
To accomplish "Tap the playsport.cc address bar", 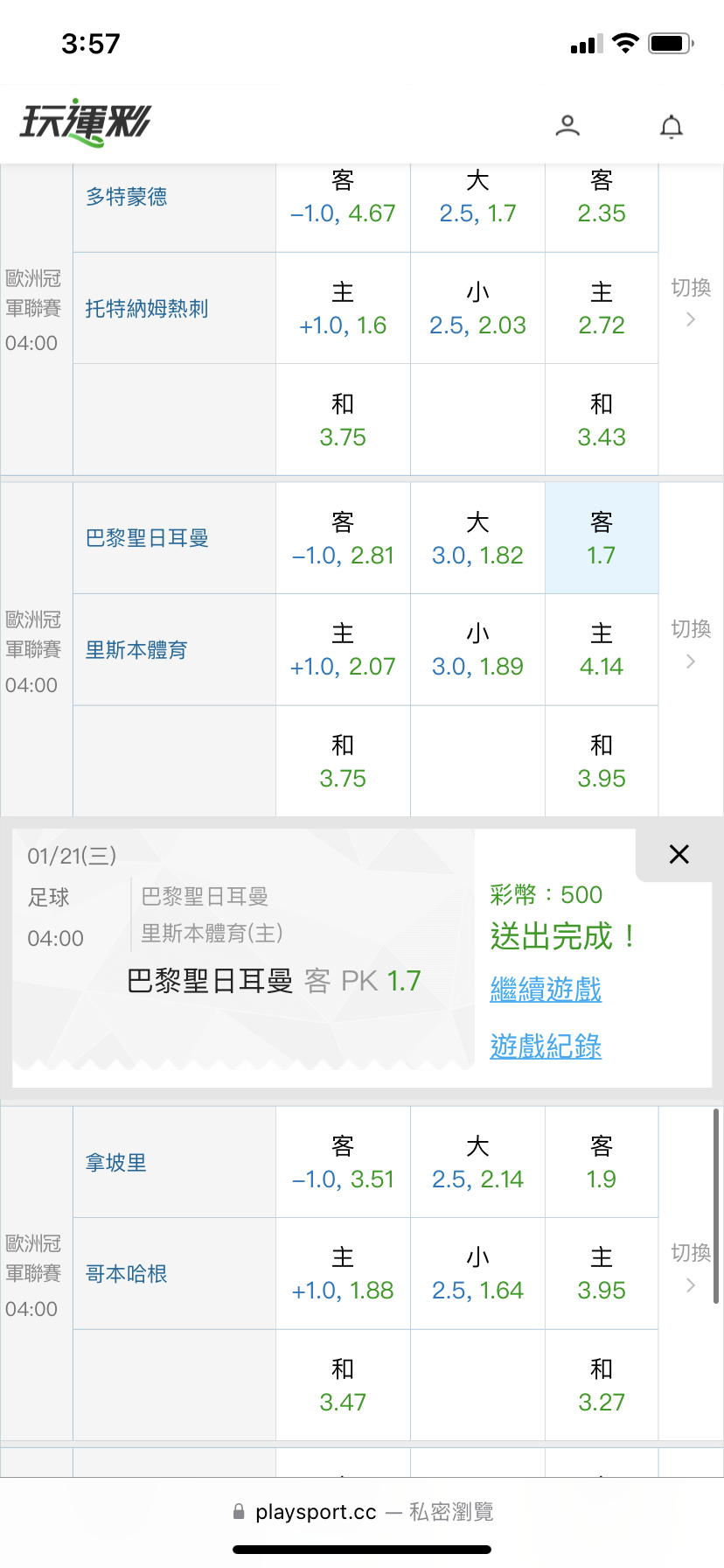I will 362,1511.
